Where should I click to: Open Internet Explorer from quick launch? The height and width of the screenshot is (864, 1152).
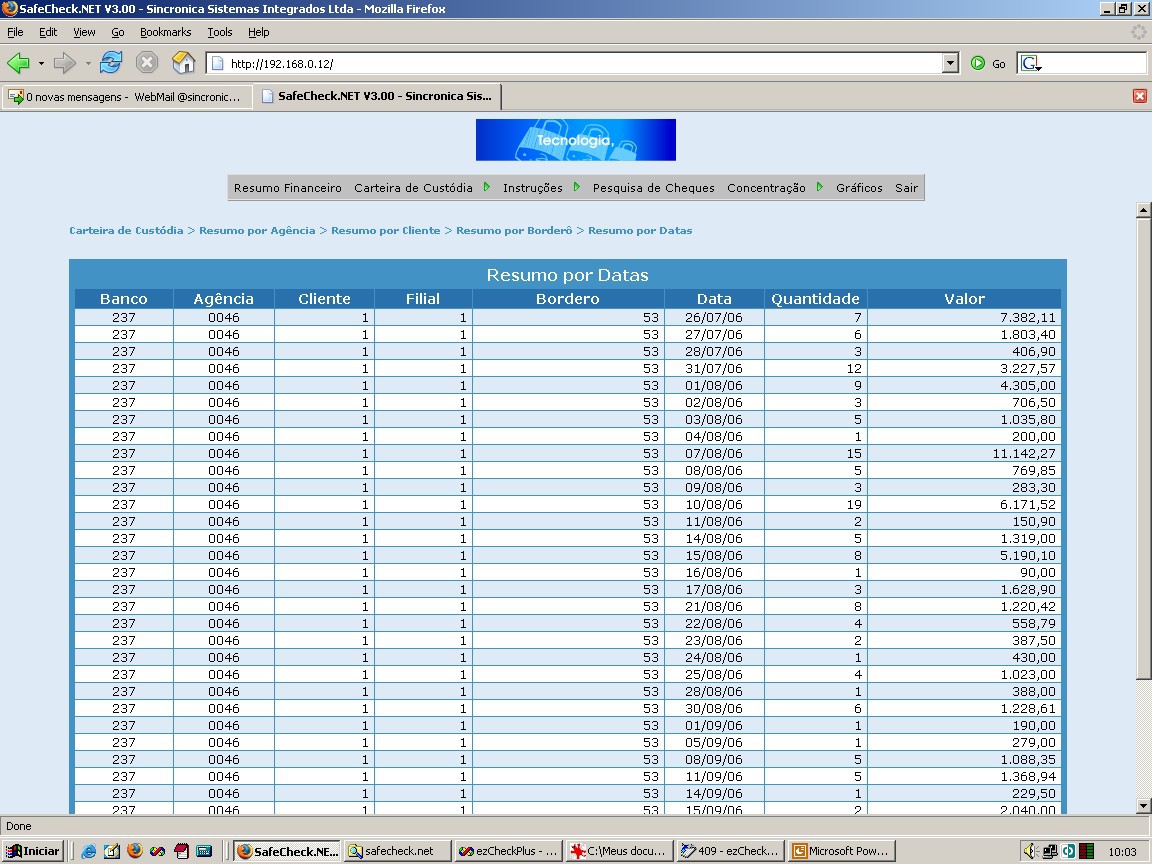pos(88,851)
